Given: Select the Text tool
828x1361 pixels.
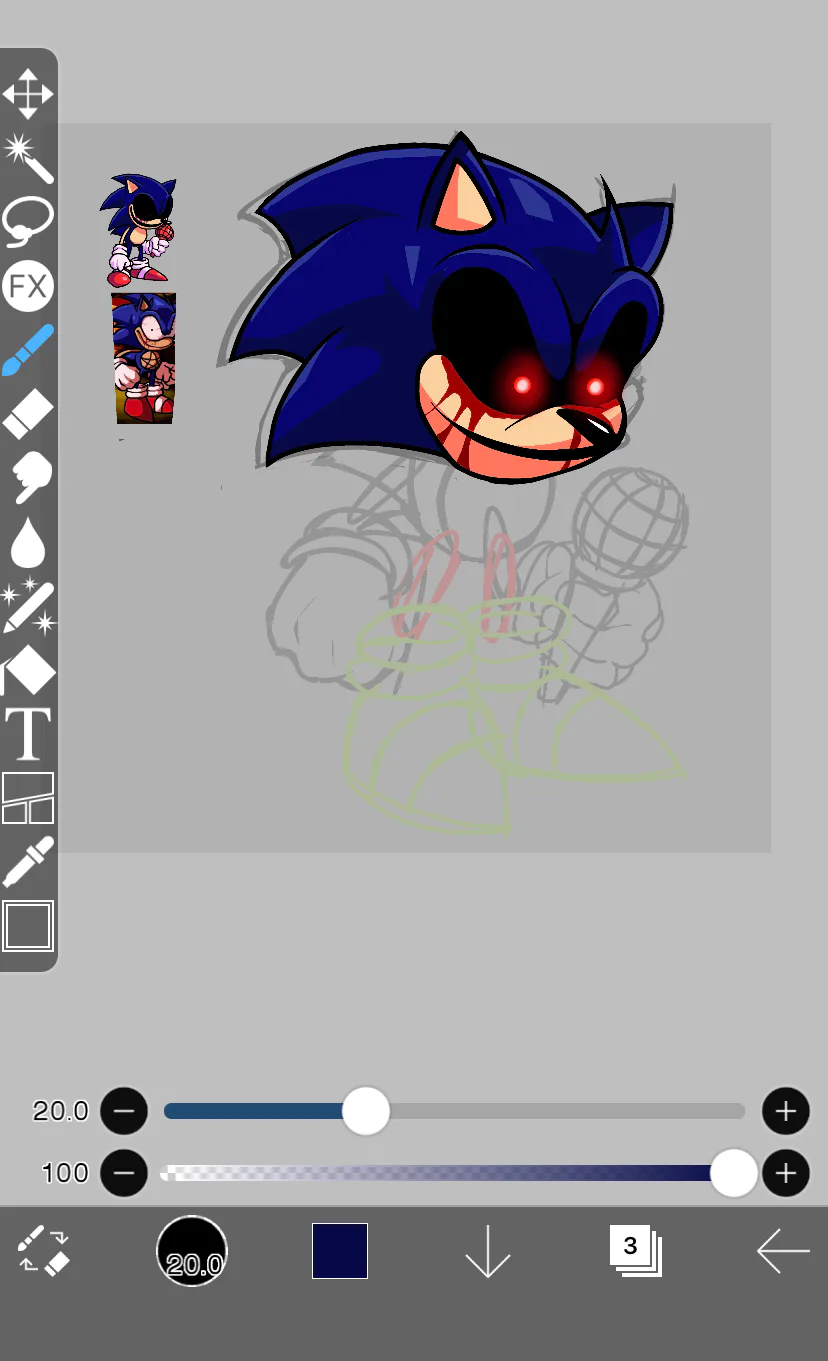Looking at the screenshot, I should point(28,734).
